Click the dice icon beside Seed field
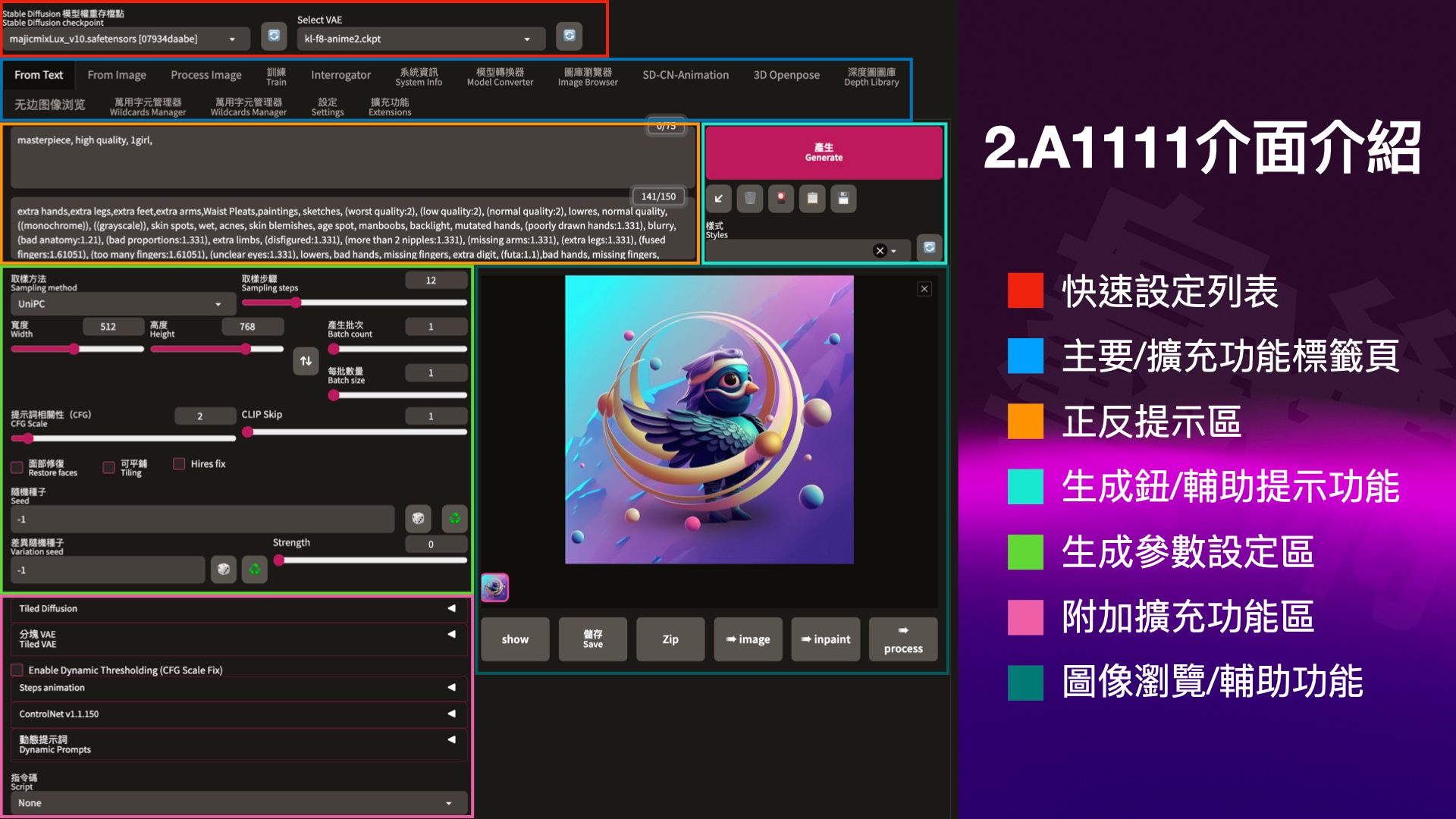The image size is (1456, 819). [x=418, y=519]
